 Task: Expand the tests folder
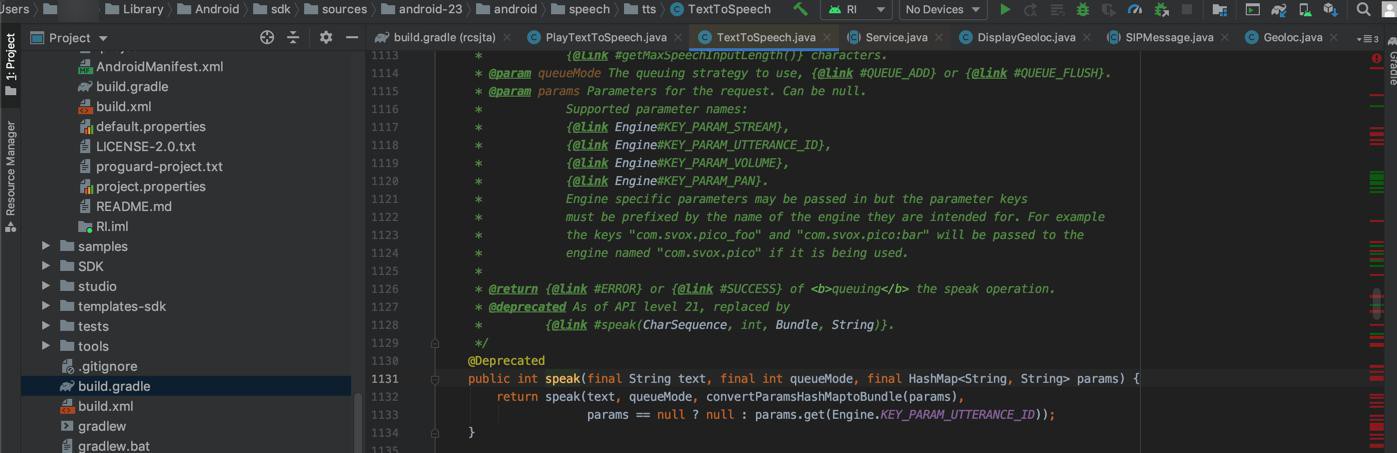tap(45, 326)
